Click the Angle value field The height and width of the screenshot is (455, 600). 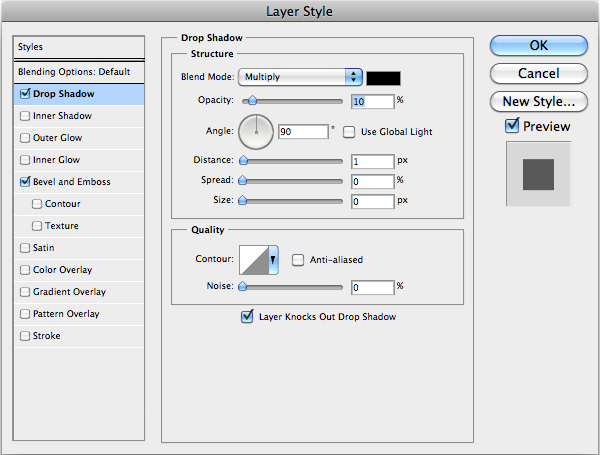303,132
